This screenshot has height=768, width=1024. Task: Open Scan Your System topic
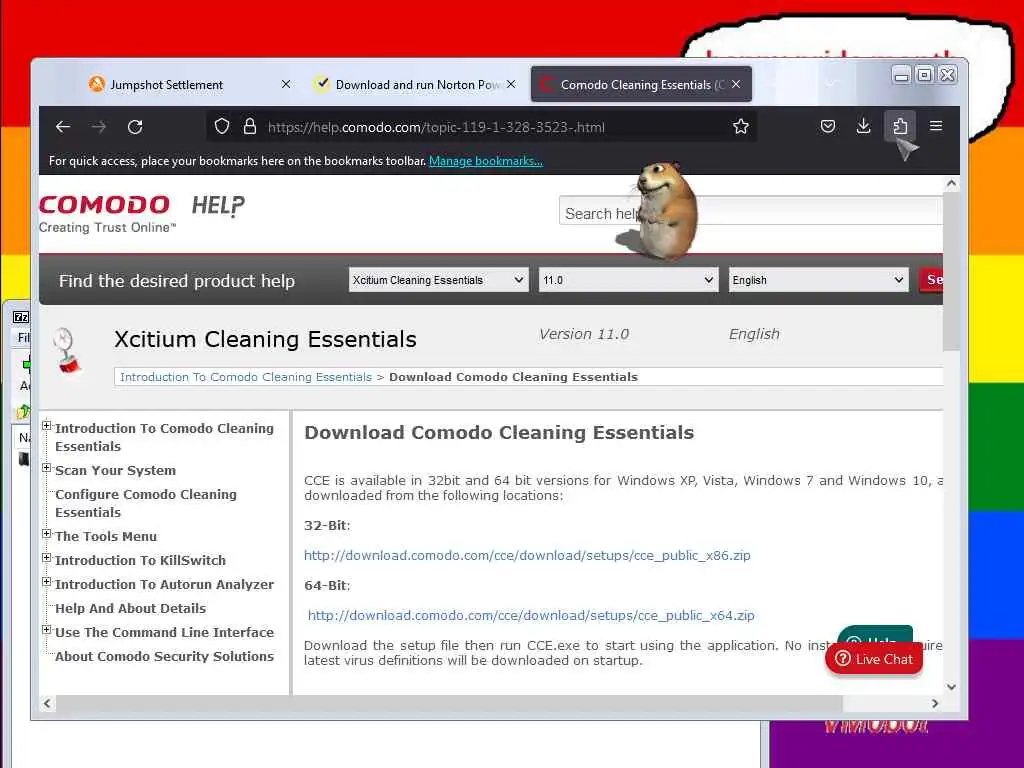tap(116, 470)
